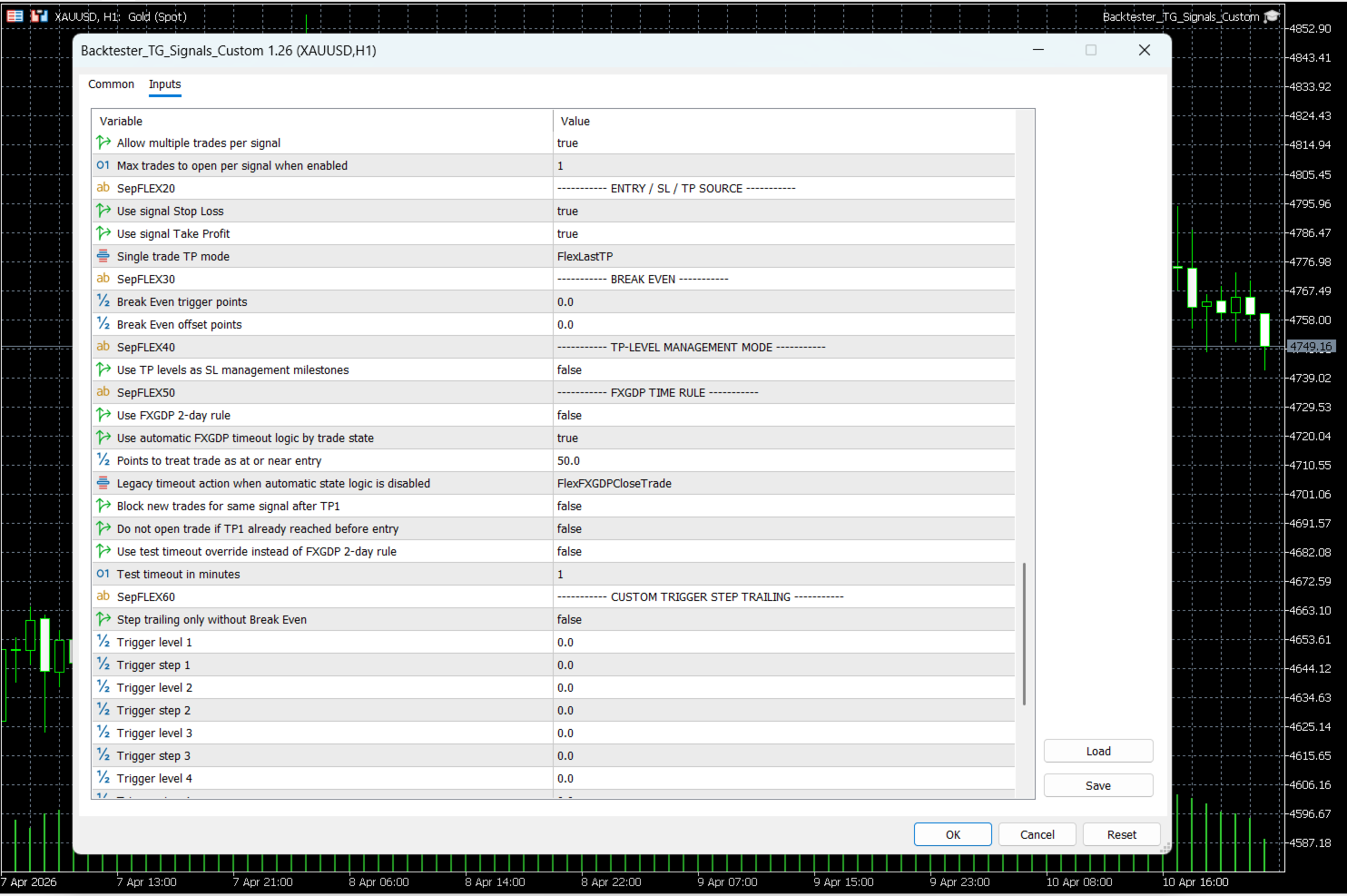Click the icon for Use automatic FXGDP timeout logic
The height and width of the screenshot is (896, 1347).
pyautogui.click(x=103, y=438)
